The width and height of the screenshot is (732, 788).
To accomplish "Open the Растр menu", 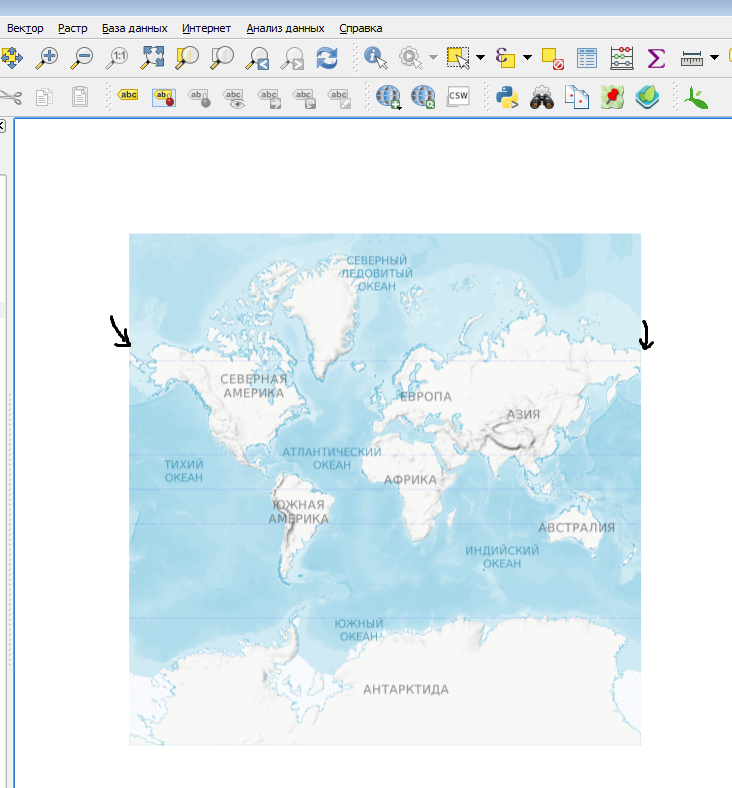I will pyautogui.click(x=73, y=28).
